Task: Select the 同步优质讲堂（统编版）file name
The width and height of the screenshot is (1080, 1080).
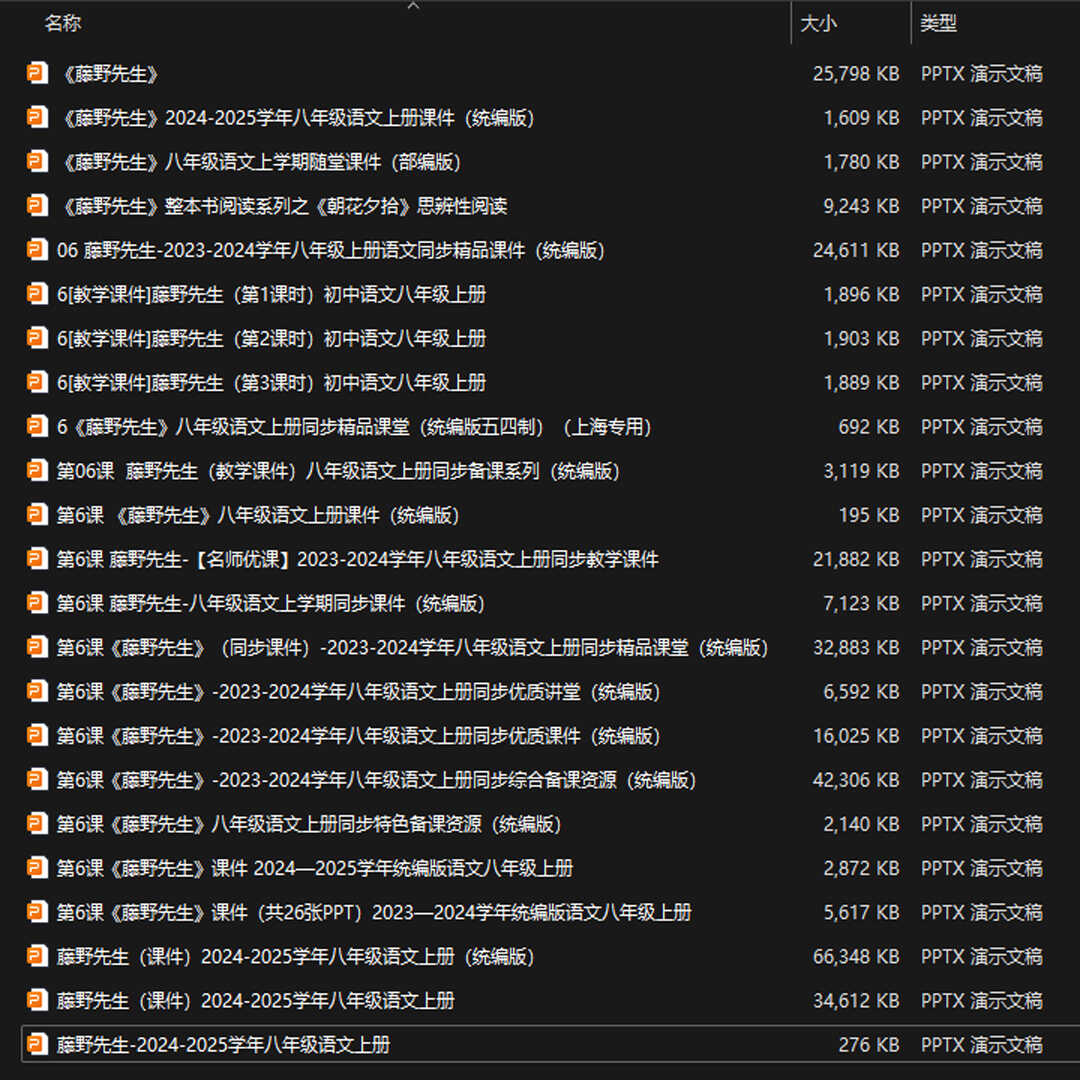Action: pos(360,691)
